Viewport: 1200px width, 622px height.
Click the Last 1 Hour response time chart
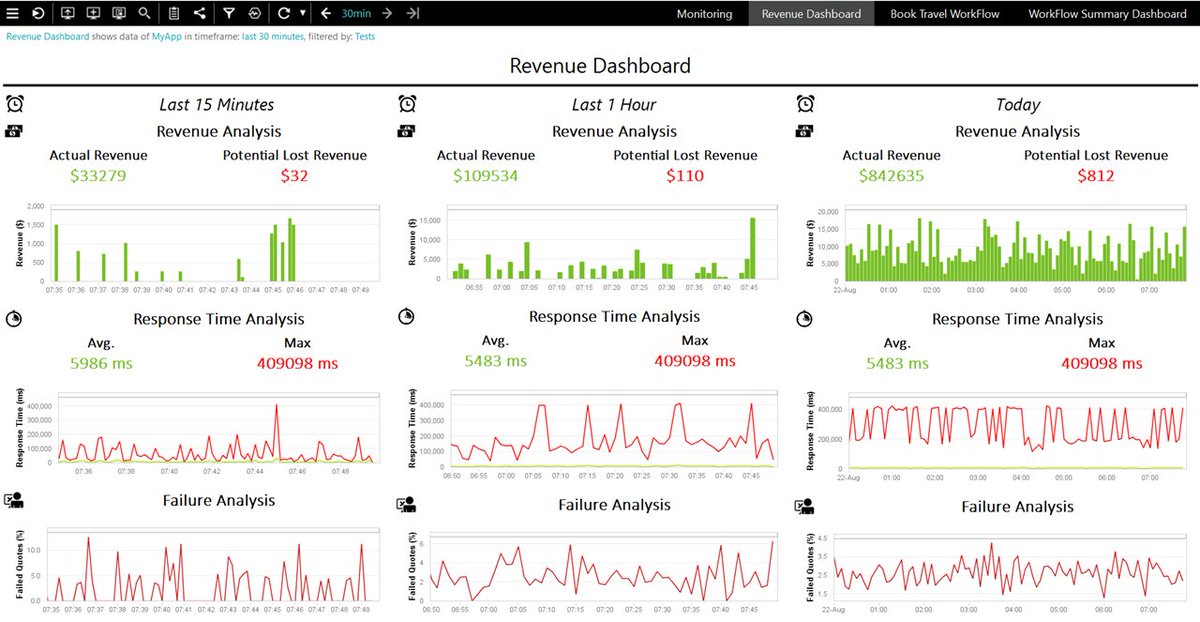(590, 435)
